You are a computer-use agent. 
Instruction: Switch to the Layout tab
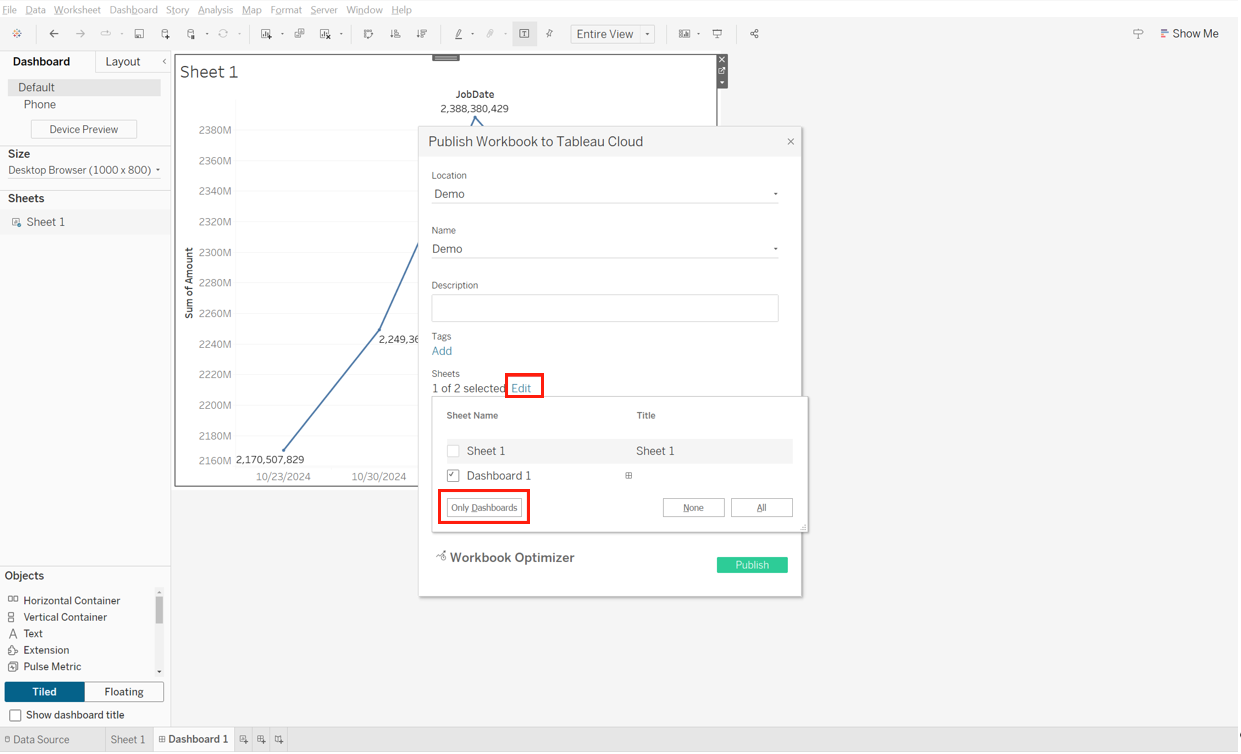(x=123, y=62)
